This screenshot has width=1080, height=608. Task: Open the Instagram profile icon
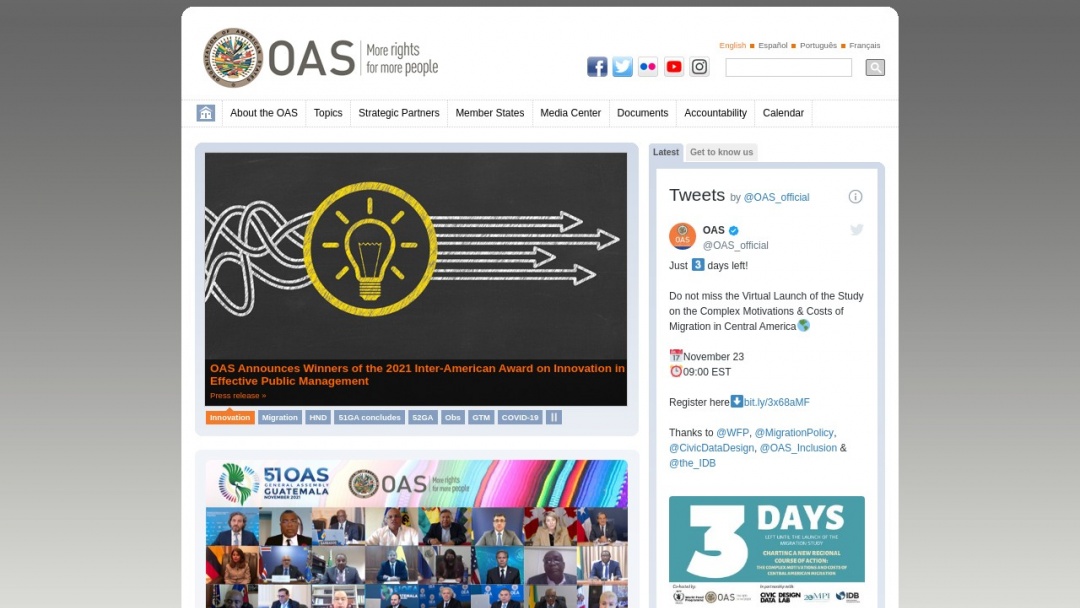pos(699,66)
